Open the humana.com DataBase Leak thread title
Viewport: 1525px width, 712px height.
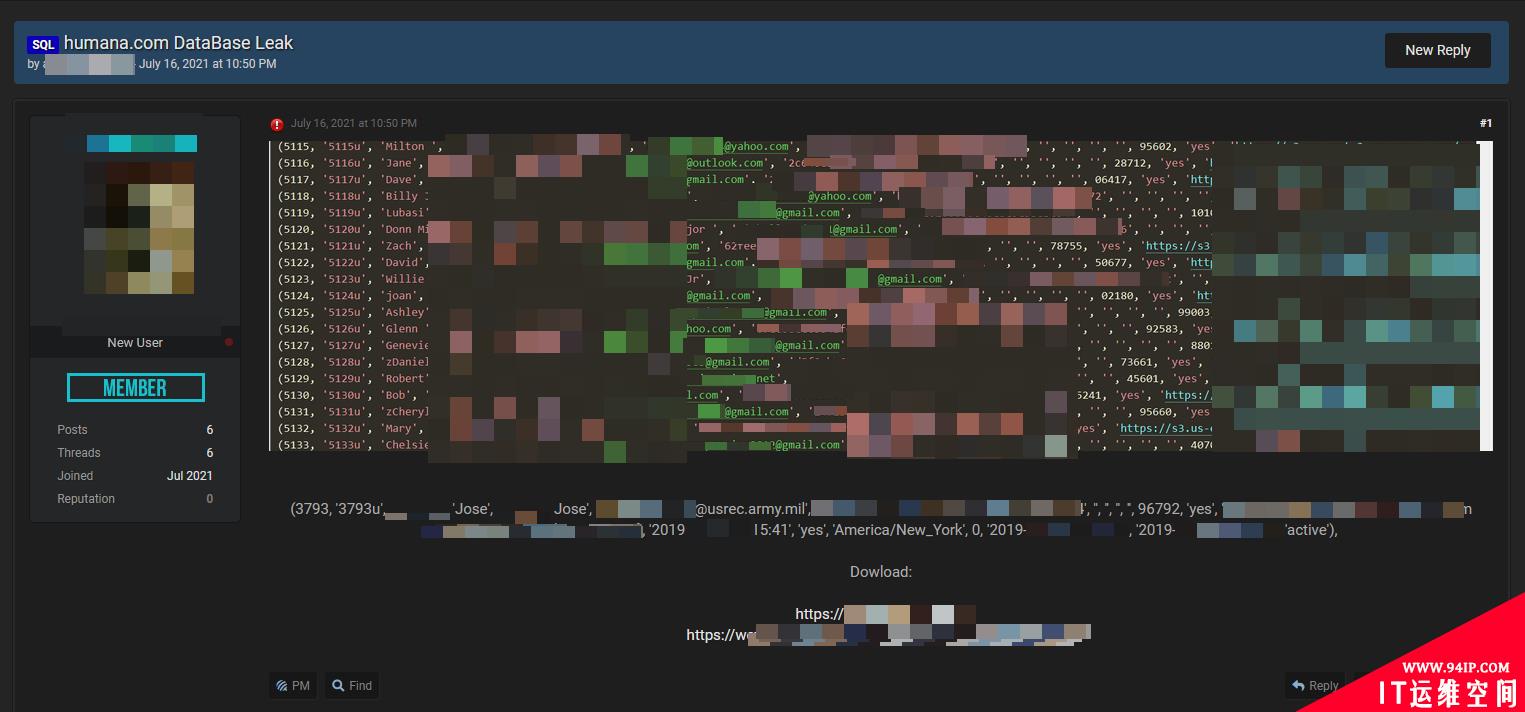[x=178, y=43]
